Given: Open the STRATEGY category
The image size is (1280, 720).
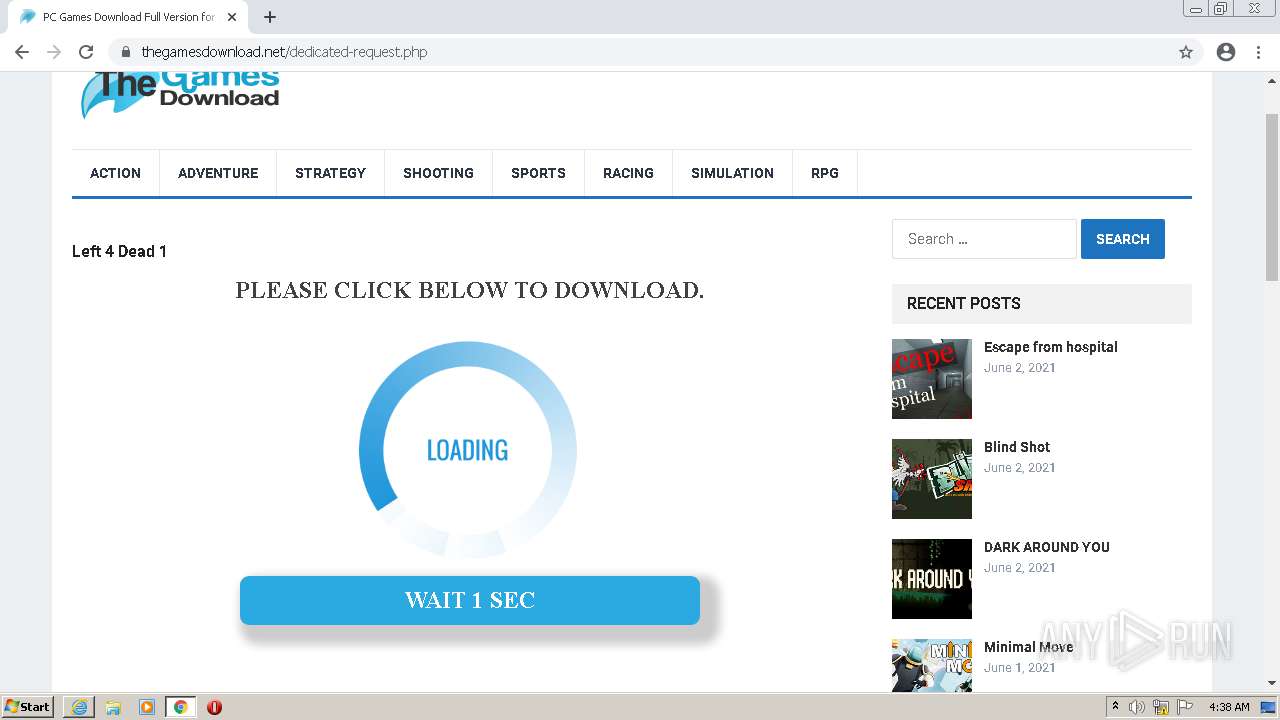Looking at the screenshot, I should coord(330,173).
